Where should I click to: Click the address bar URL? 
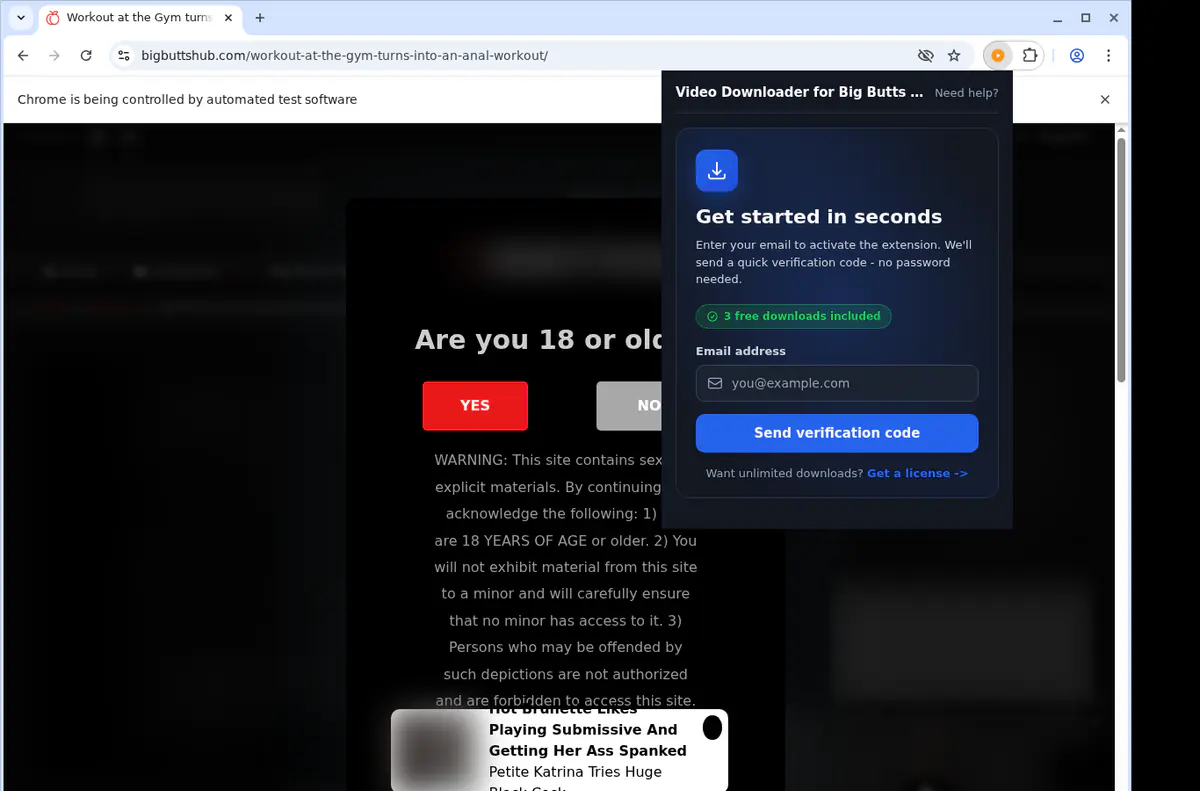[345, 56]
